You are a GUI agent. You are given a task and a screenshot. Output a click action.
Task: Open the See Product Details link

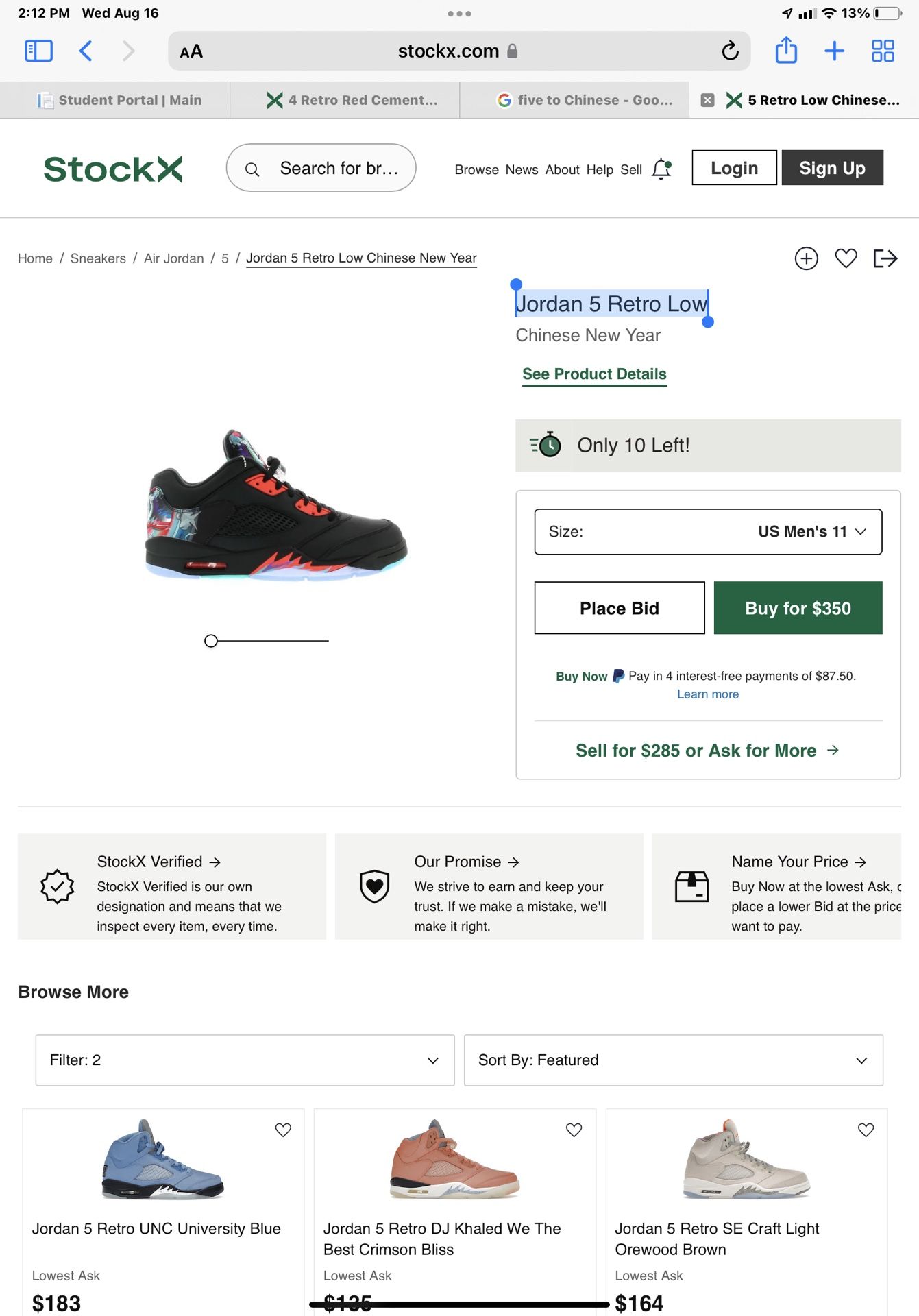pos(594,374)
